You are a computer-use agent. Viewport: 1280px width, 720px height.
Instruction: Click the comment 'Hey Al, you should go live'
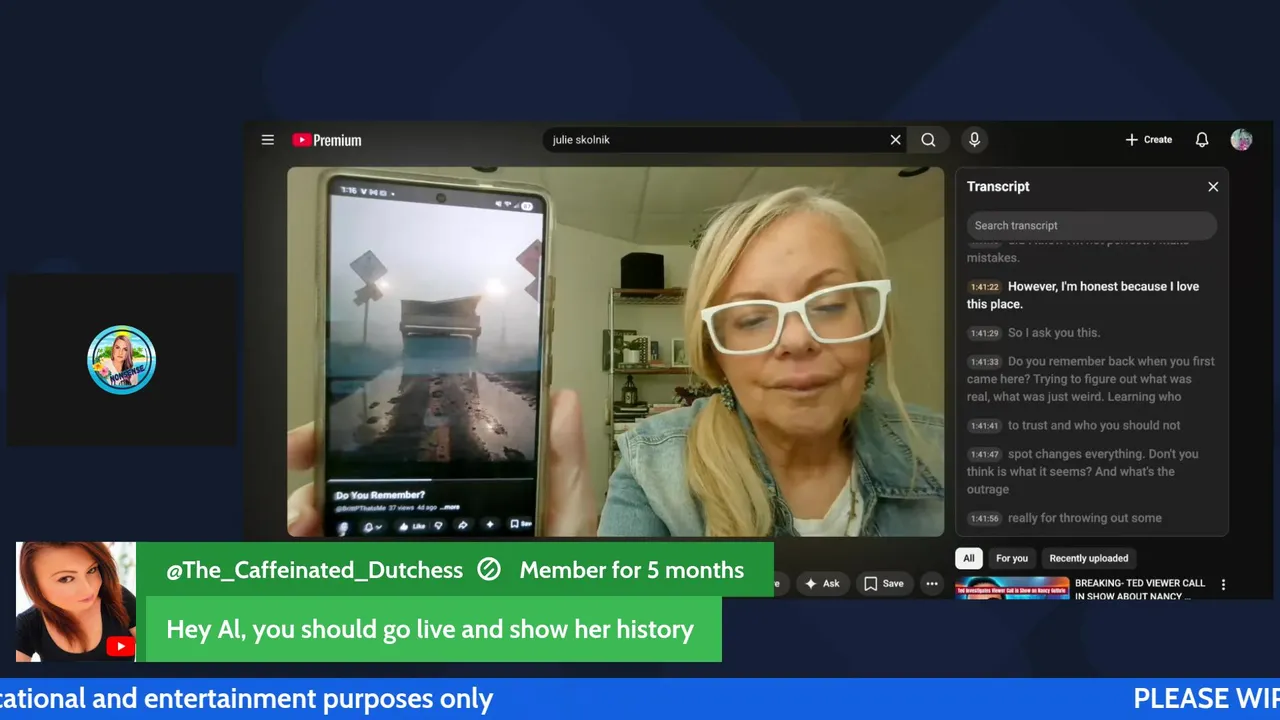coord(430,629)
